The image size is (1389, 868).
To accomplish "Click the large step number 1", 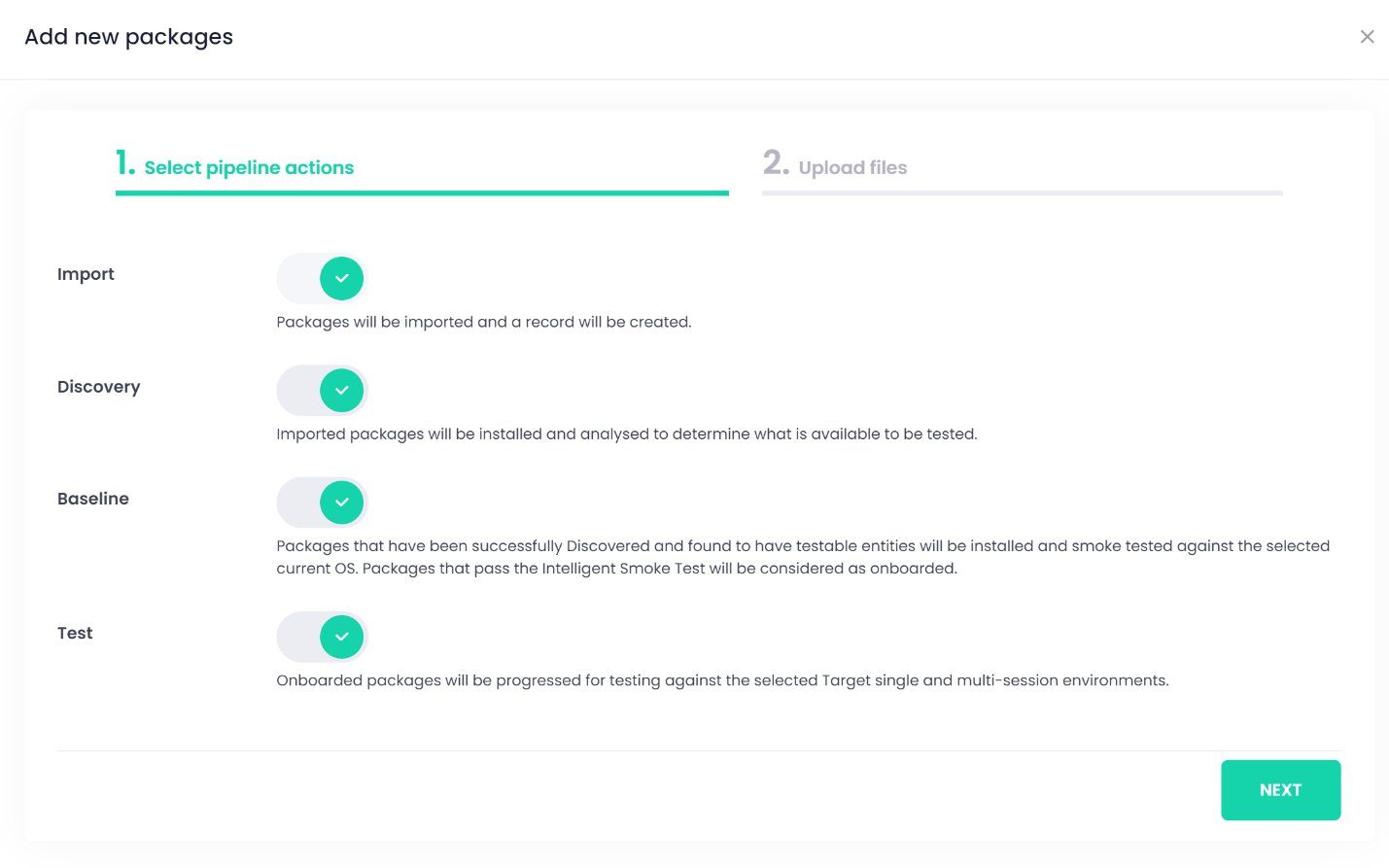I will (124, 163).
